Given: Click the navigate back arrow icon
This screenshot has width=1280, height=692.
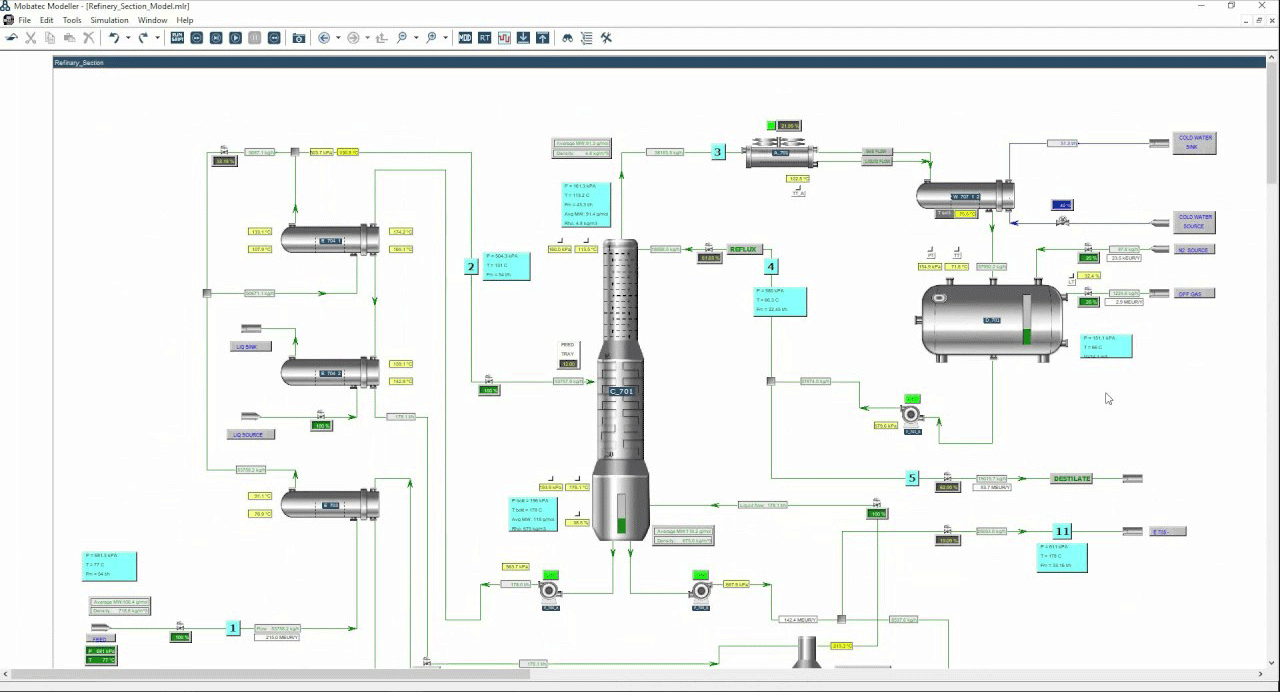Looking at the screenshot, I should tap(324, 38).
